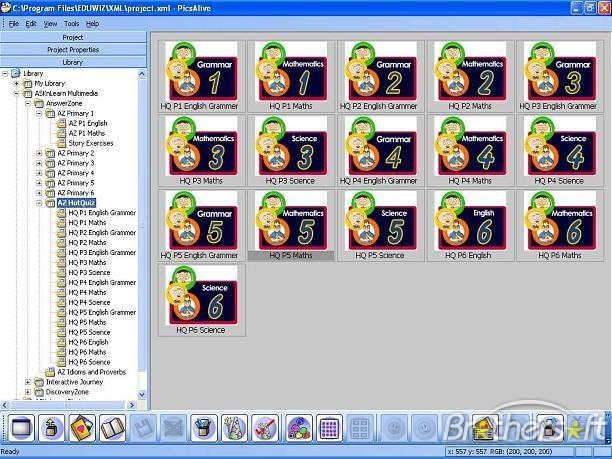Select AZ P1 Maths in tree
The image size is (612, 459).
click(87, 133)
